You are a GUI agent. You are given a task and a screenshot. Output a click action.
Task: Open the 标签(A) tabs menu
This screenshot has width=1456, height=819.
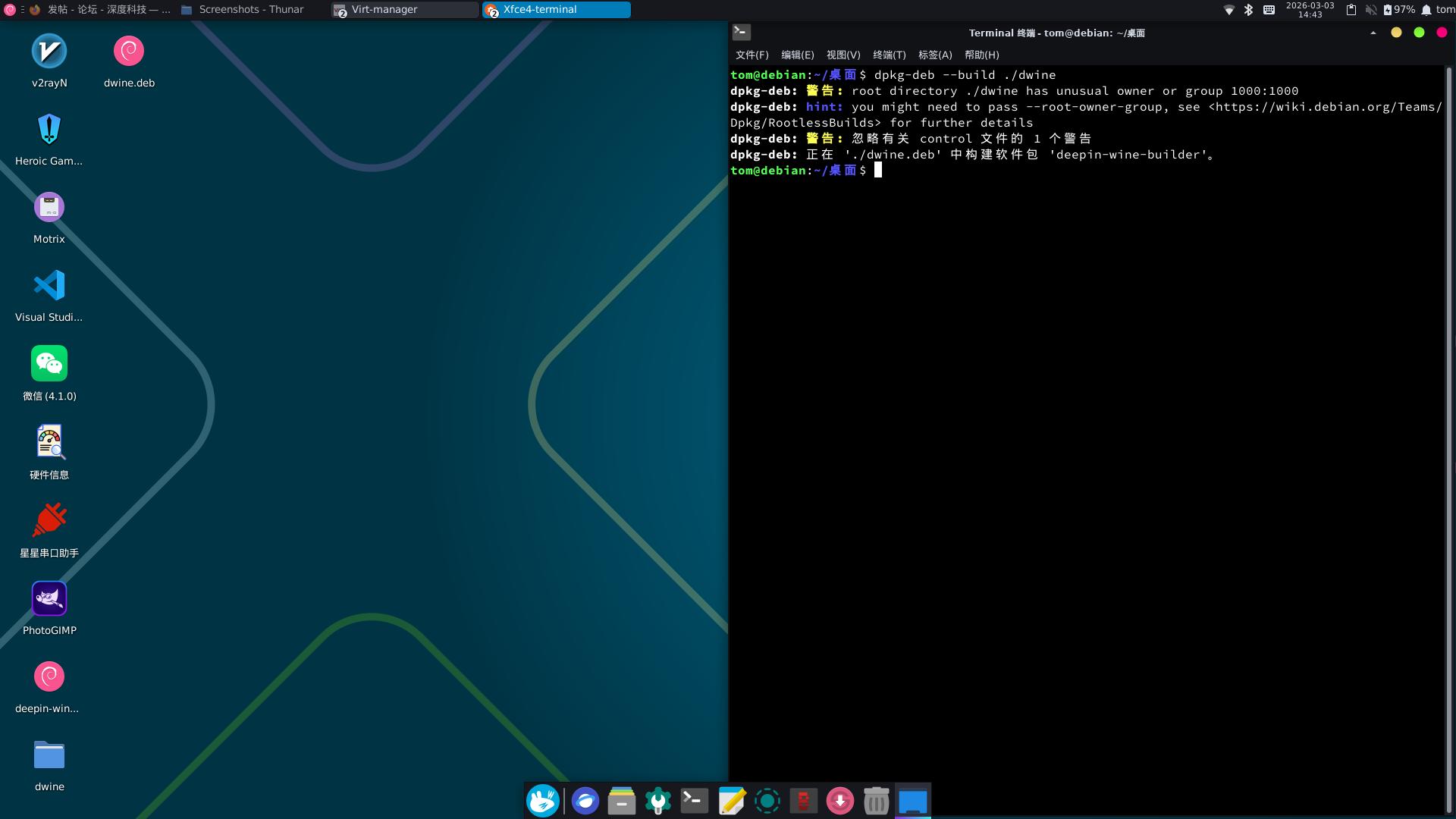pos(934,55)
